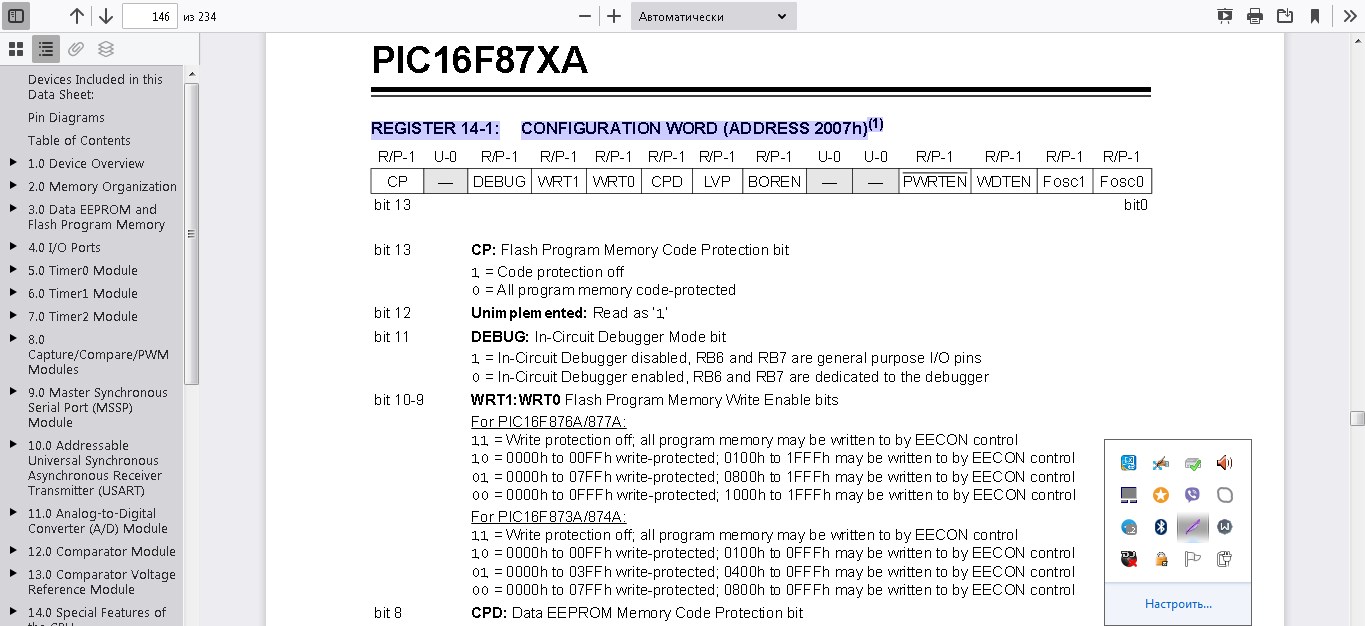The width and height of the screenshot is (1365, 626).
Task: Click the zoom out minus button
Action: (x=585, y=16)
